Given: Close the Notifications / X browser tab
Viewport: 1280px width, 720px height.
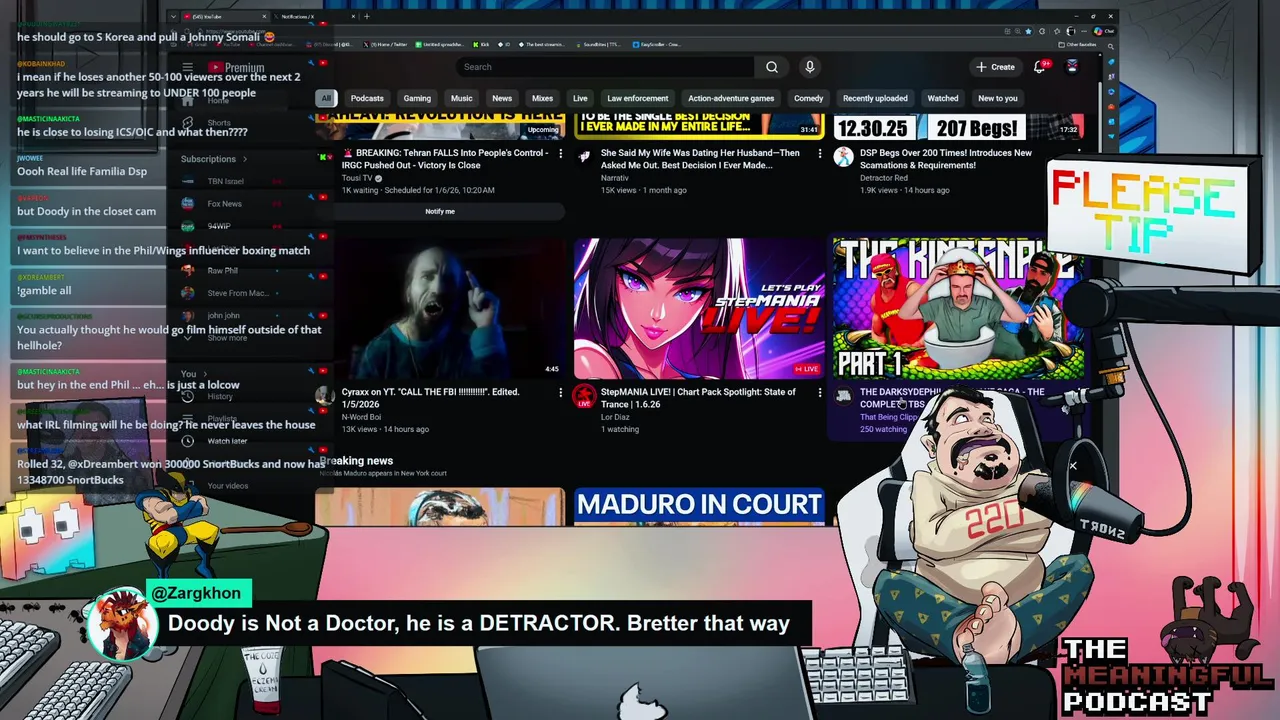Looking at the screenshot, I should (x=353, y=16).
